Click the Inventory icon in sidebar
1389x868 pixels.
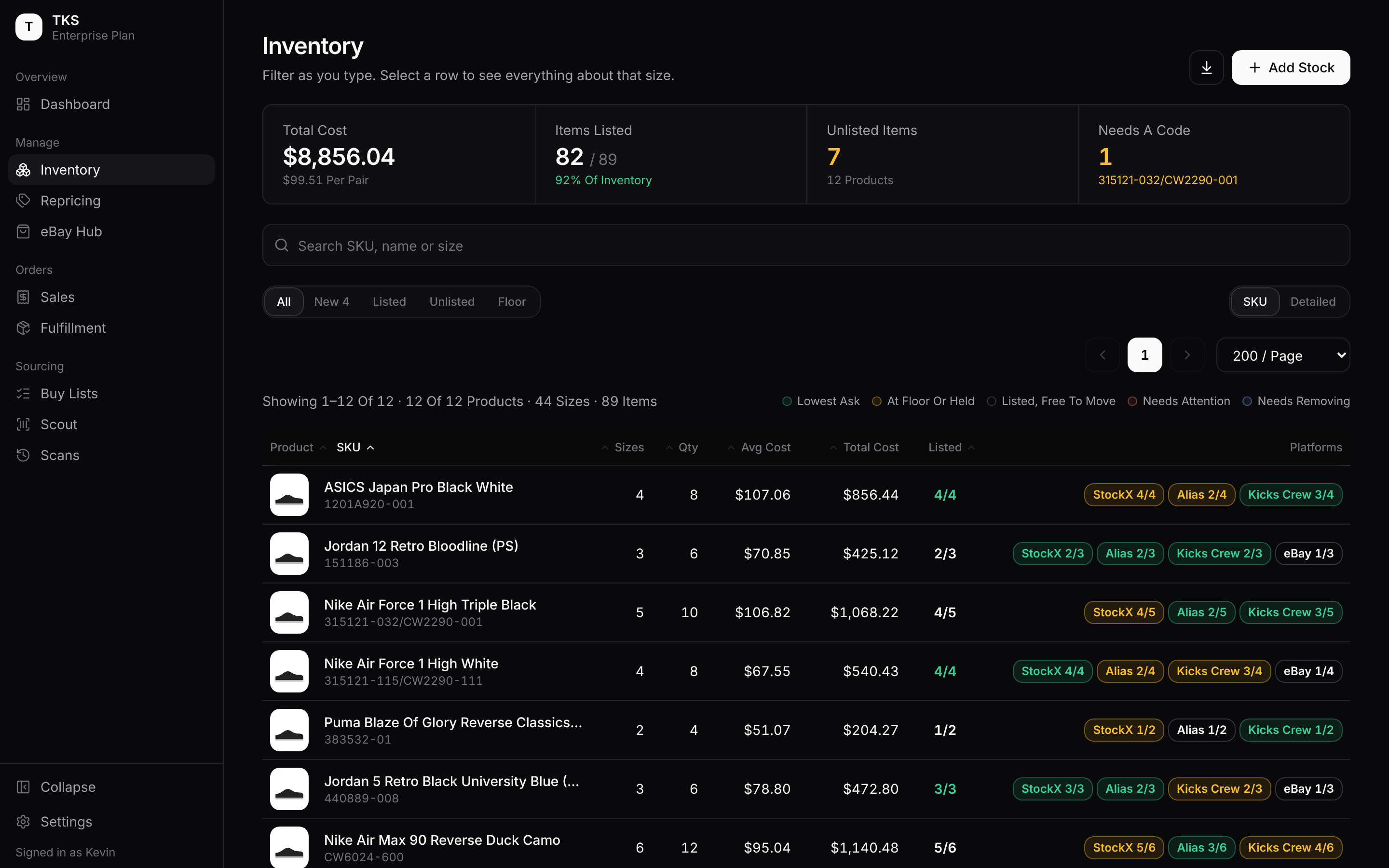point(23,170)
